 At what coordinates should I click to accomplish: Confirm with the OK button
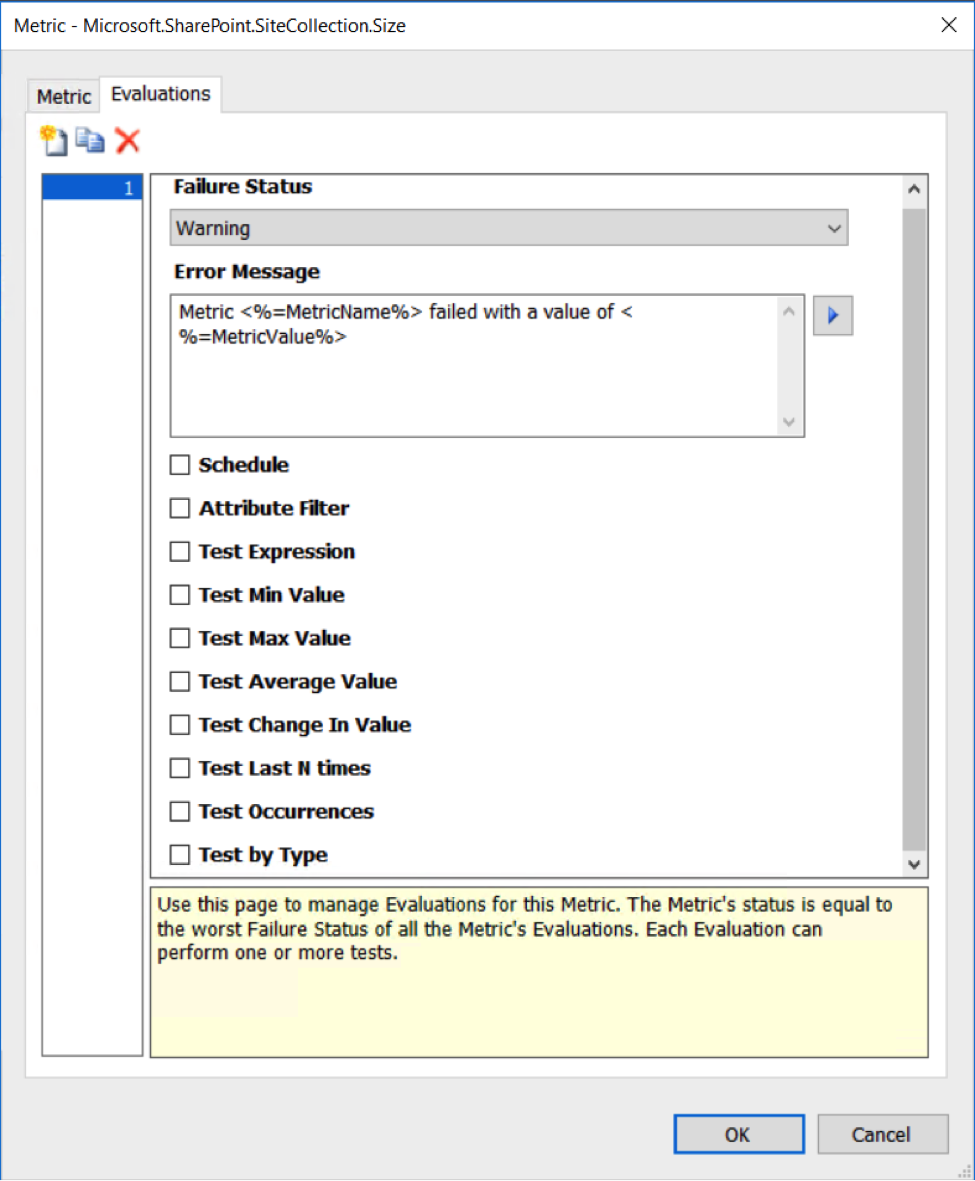738,1134
